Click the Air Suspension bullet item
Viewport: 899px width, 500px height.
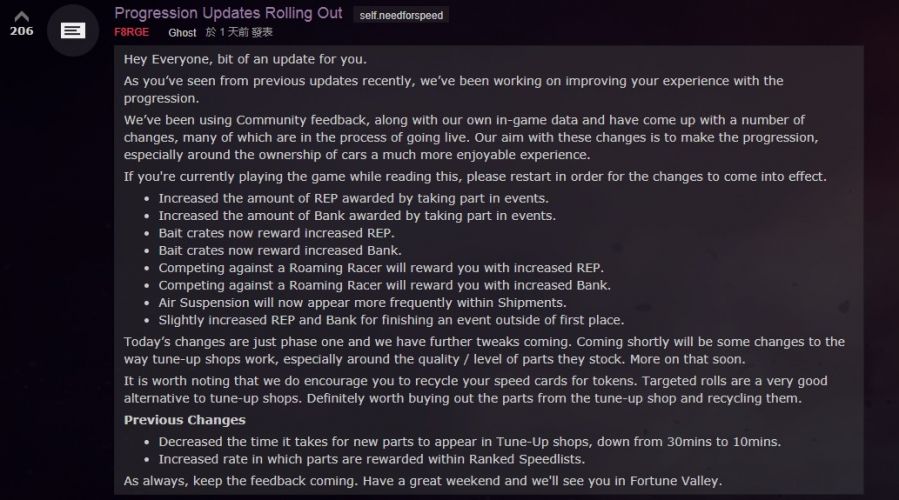(x=362, y=303)
